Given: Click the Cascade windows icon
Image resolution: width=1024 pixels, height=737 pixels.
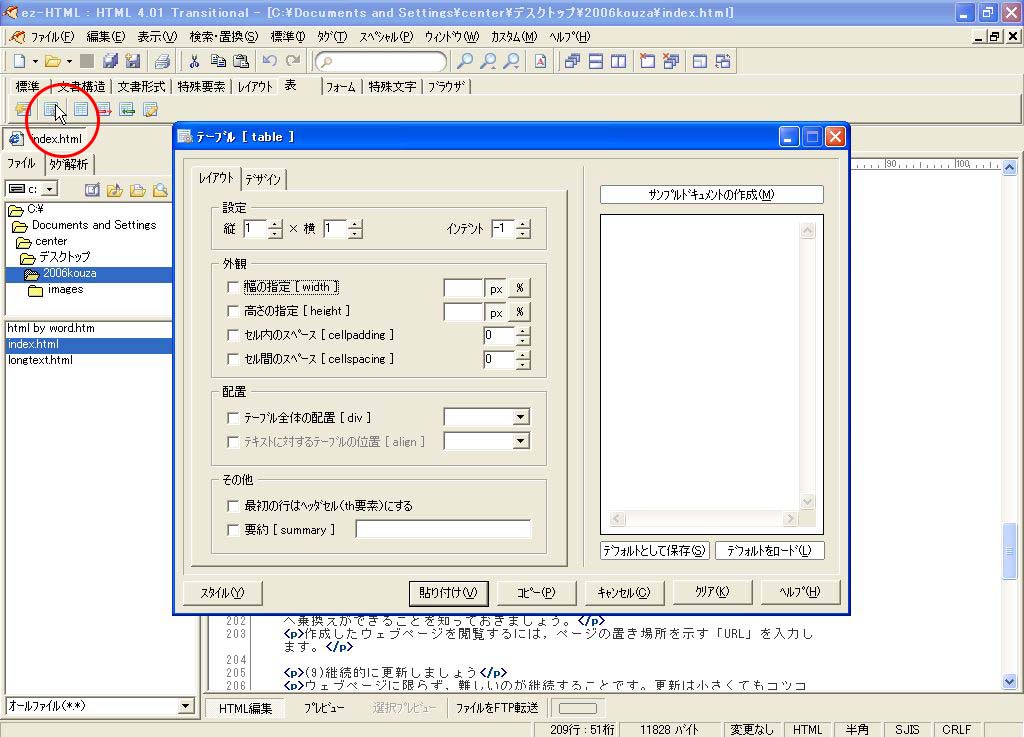Looking at the screenshot, I should tap(572, 61).
